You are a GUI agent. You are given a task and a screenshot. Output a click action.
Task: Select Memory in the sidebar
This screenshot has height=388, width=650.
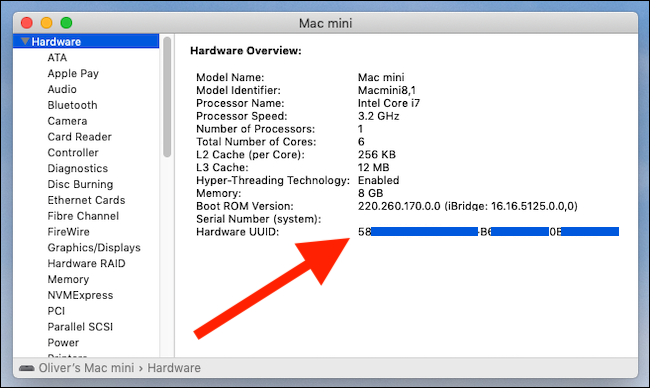[x=68, y=279]
